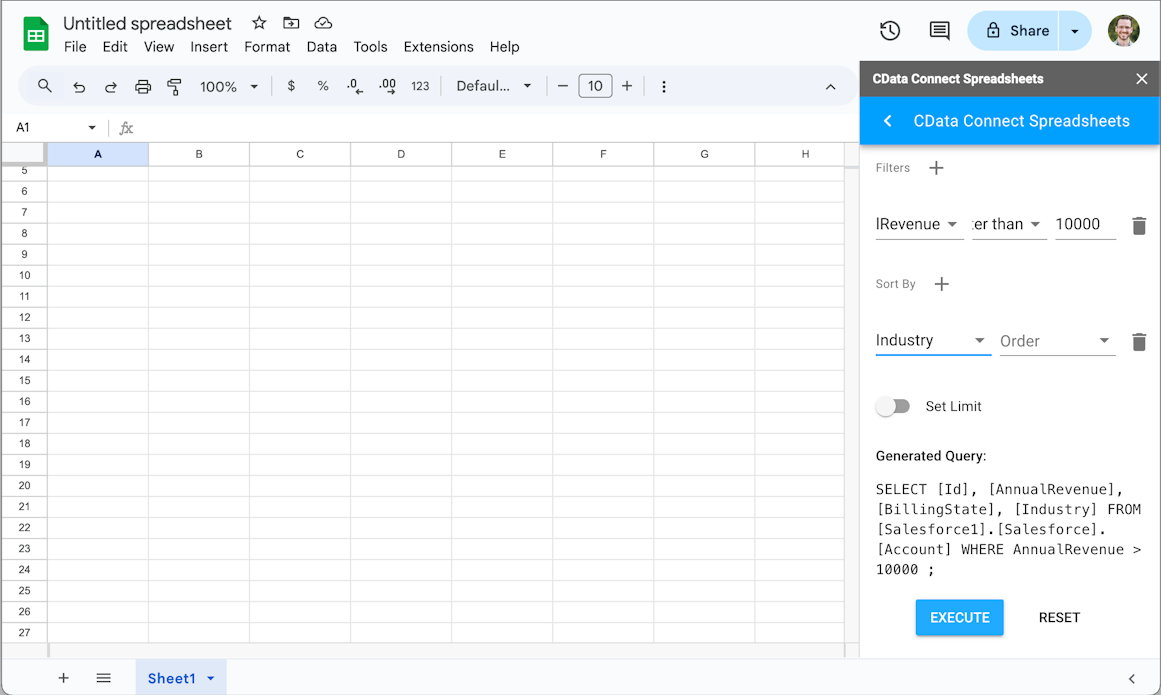
Task: Switch to Sheet1 tab
Action: 172,678
